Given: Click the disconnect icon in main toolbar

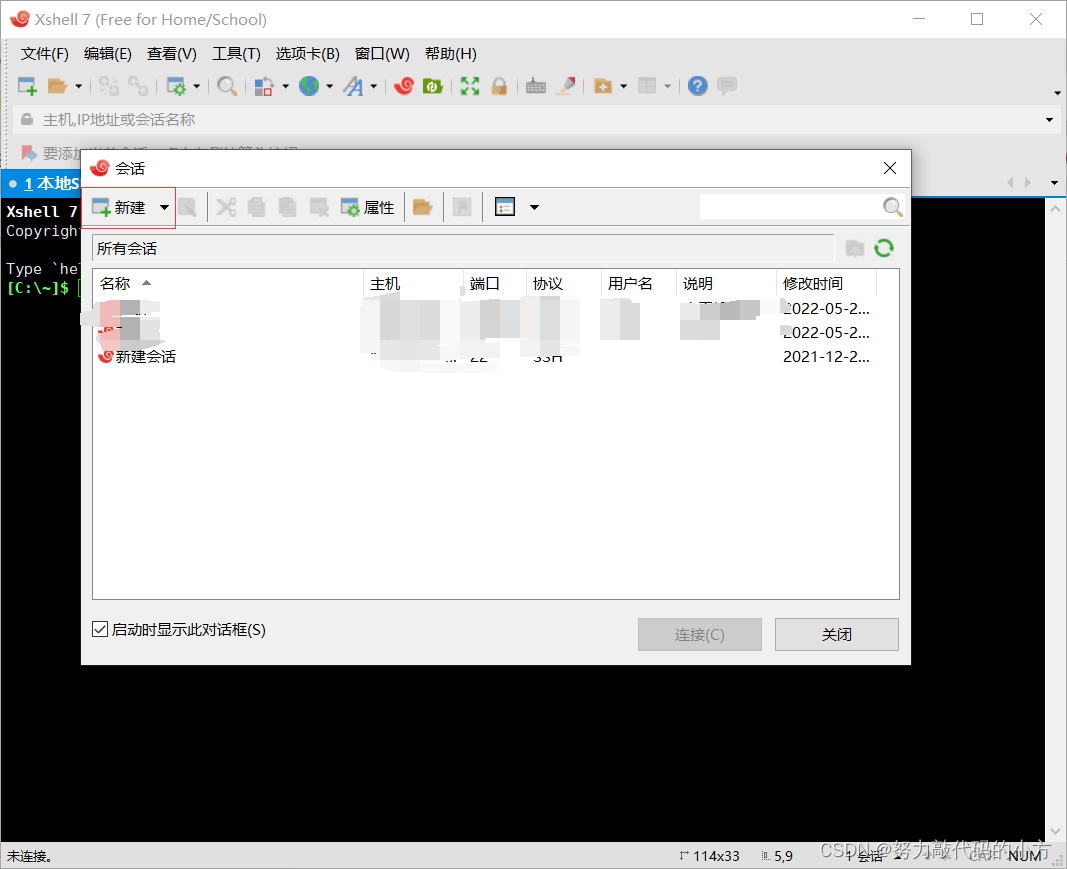Looking at the screenshot, I should coord(109,86).
